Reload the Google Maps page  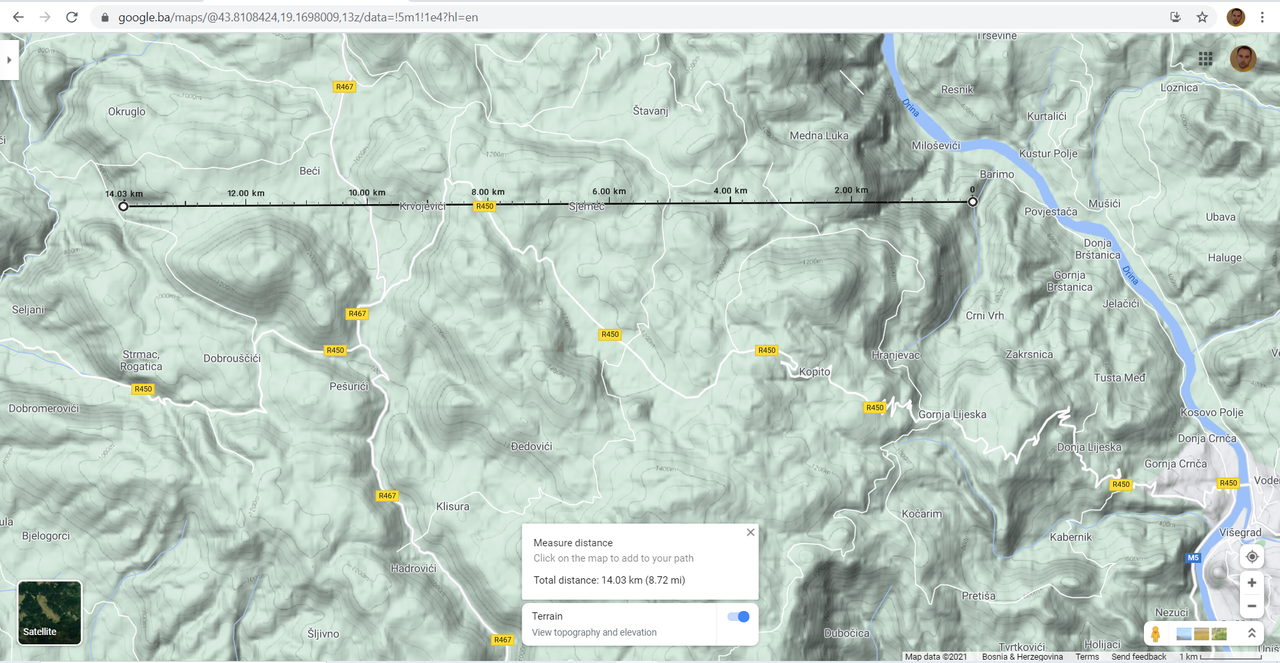coord(72,17)
